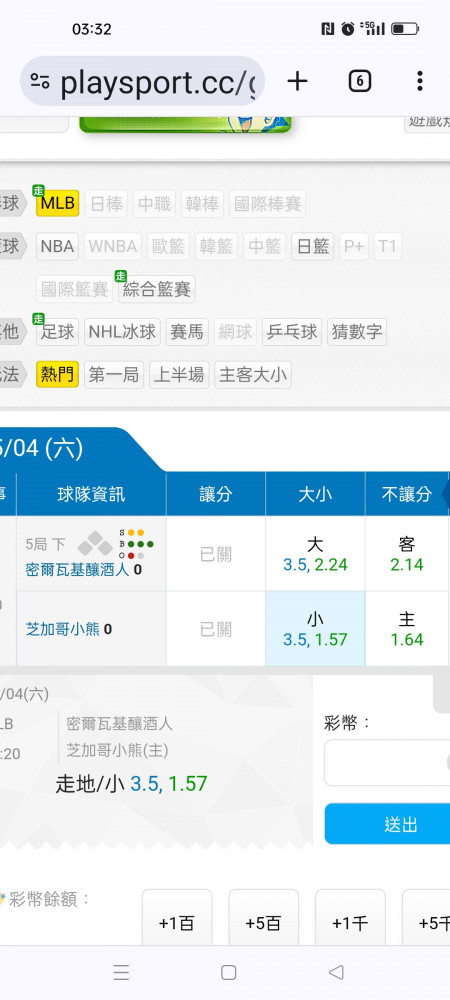Choose the 熱門 play type
The image size is (450, 1000).
point(57,375)
